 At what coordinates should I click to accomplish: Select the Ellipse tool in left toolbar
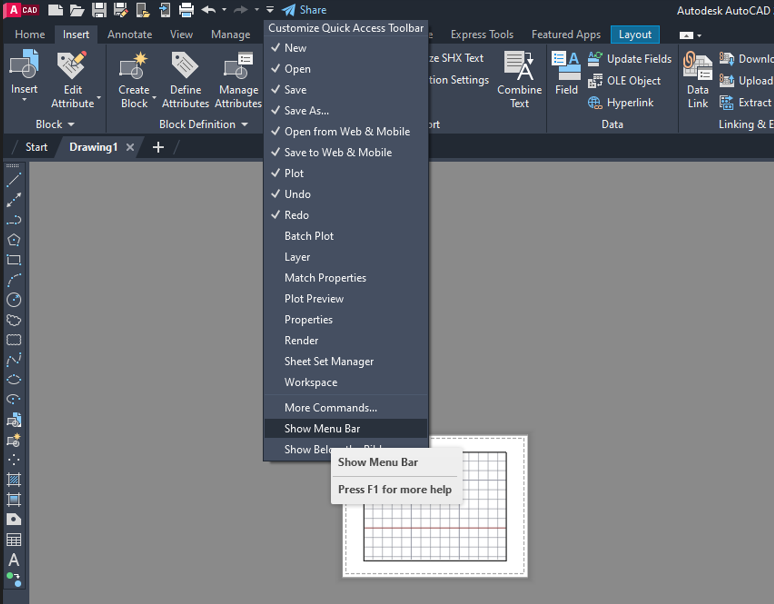(x=14, y=379)
